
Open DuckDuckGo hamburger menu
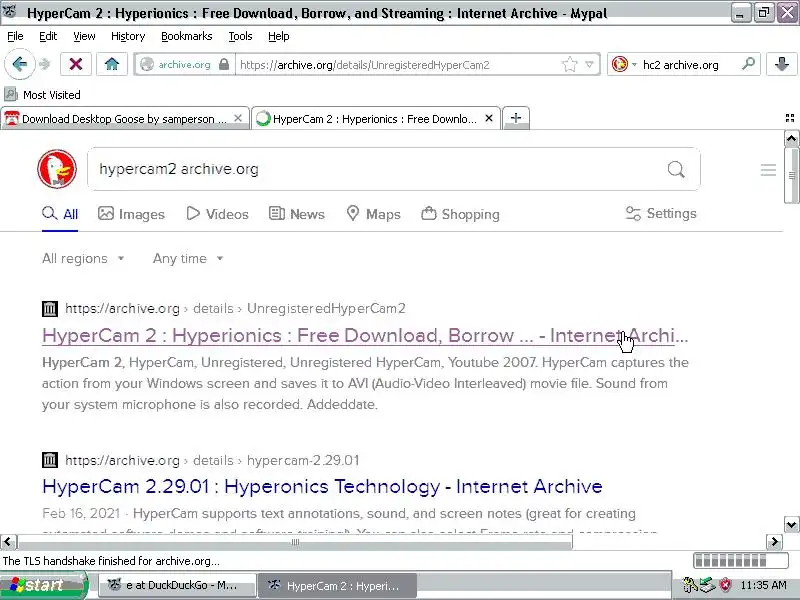coord(768,169)
